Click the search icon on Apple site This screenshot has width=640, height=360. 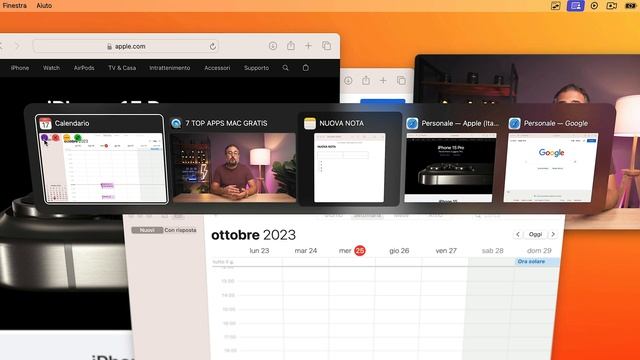pos(285,68)
